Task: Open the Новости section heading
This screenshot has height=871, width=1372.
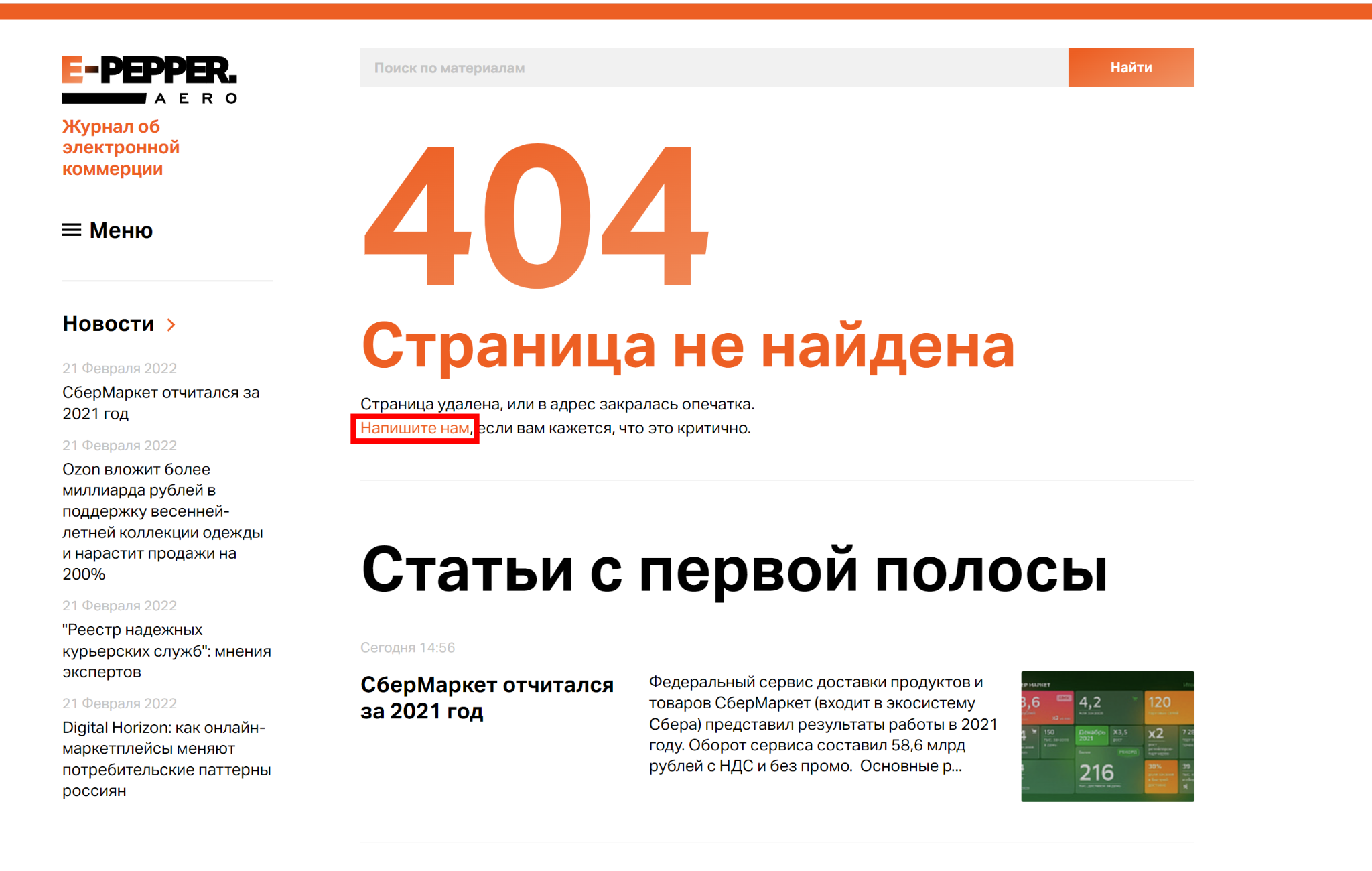Action: point(108,324)
